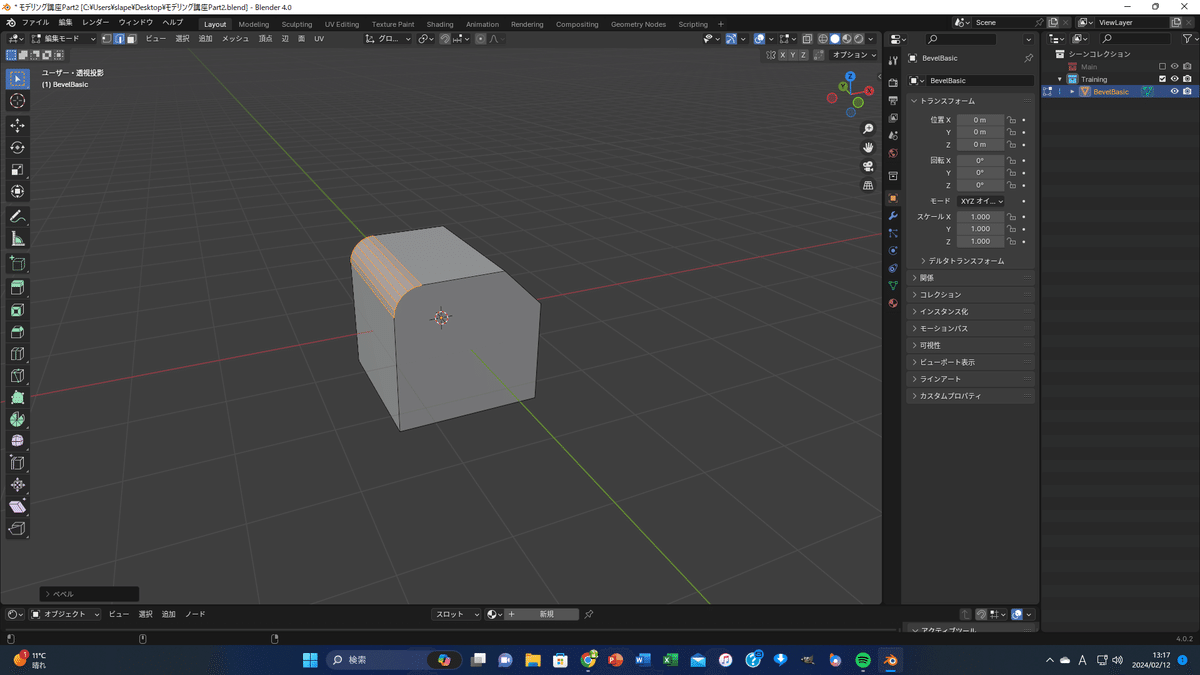Switch to the Sculpting workspace tab
1200x675 pixels.
pyautogui.click(x=296, y=24)
